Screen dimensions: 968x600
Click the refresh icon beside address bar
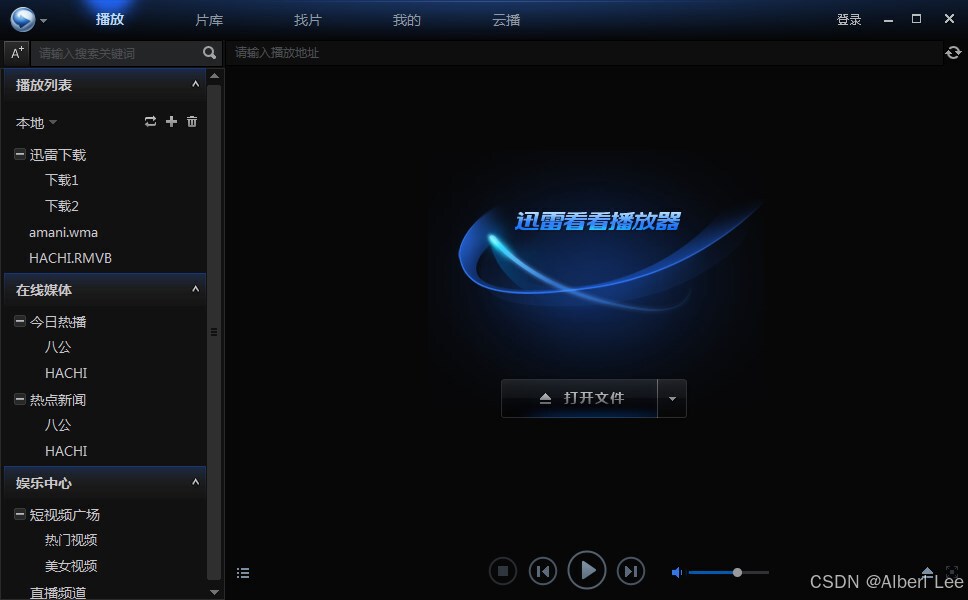click(953, 52)
